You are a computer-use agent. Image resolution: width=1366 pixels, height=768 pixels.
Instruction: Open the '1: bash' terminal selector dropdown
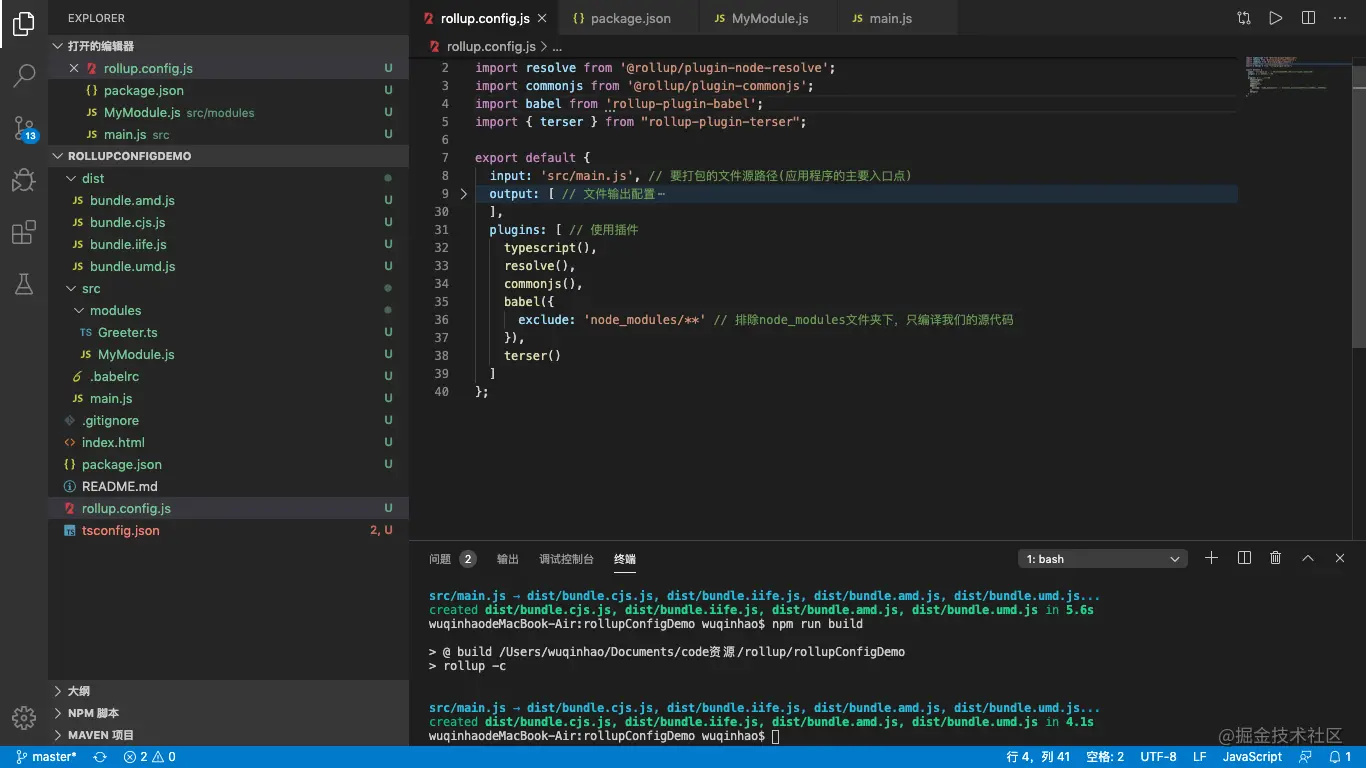click(x=1102, y=559)
